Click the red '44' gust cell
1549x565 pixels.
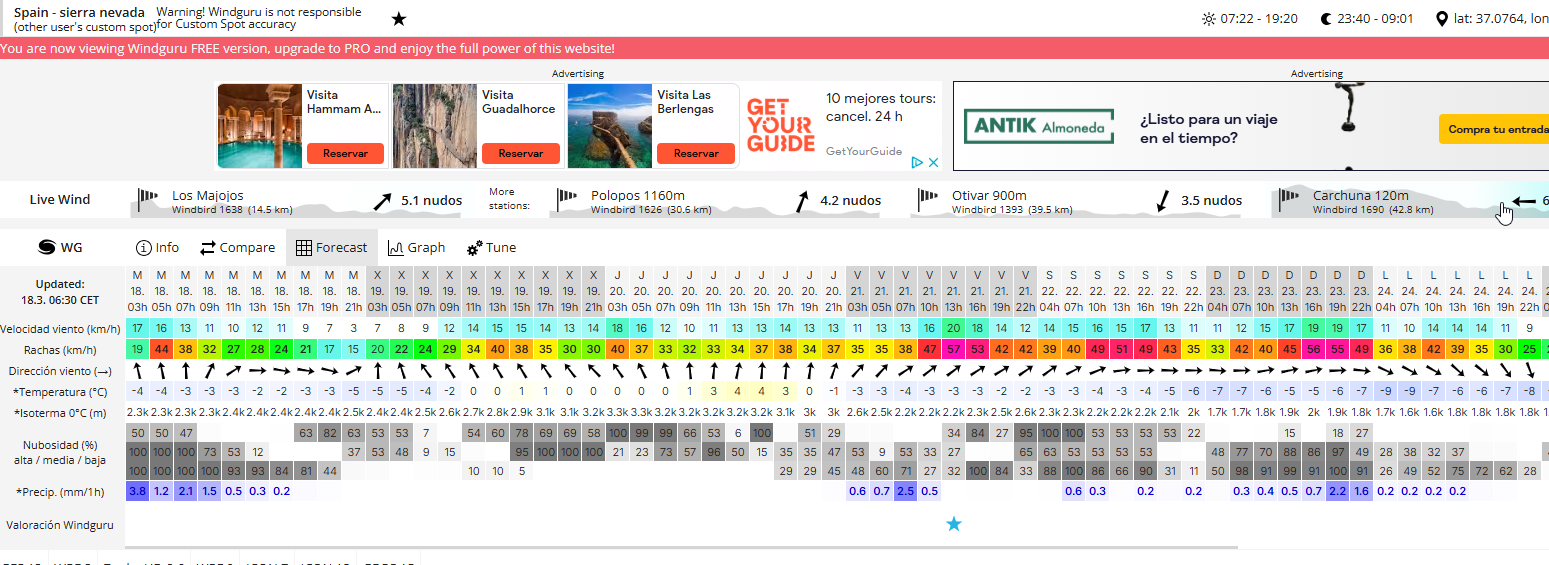click(x=161, y=349)
